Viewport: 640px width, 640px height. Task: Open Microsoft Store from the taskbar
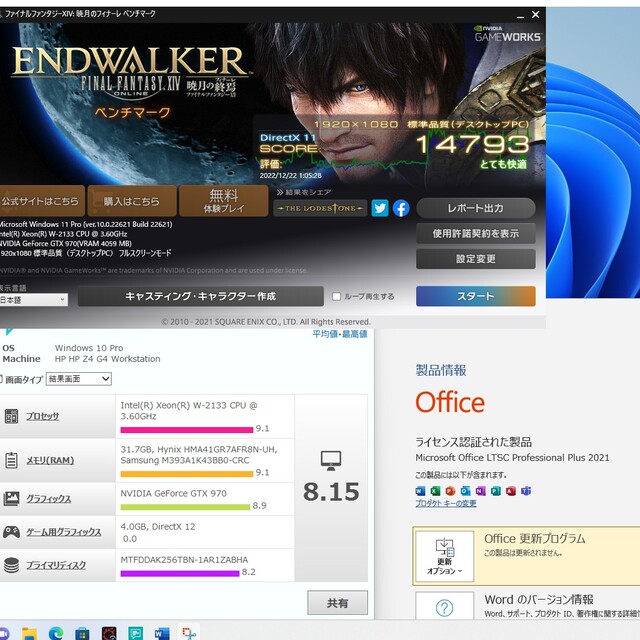click(82, 633)
